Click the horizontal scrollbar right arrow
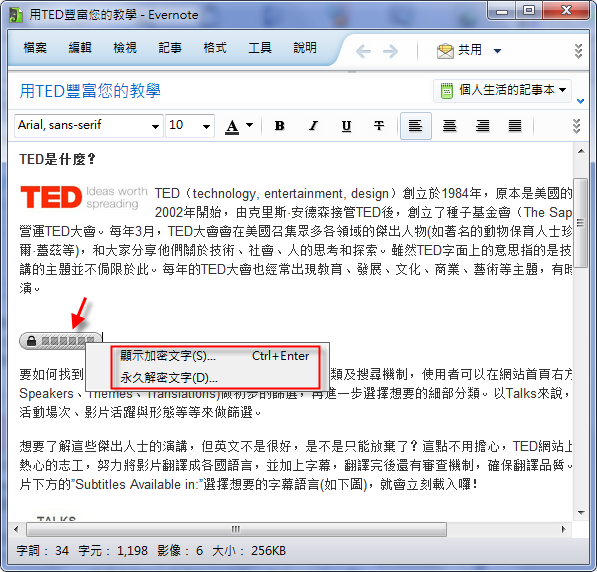This screenshot has height=572, width=597. pyautogui.click(x=563, y=529)
